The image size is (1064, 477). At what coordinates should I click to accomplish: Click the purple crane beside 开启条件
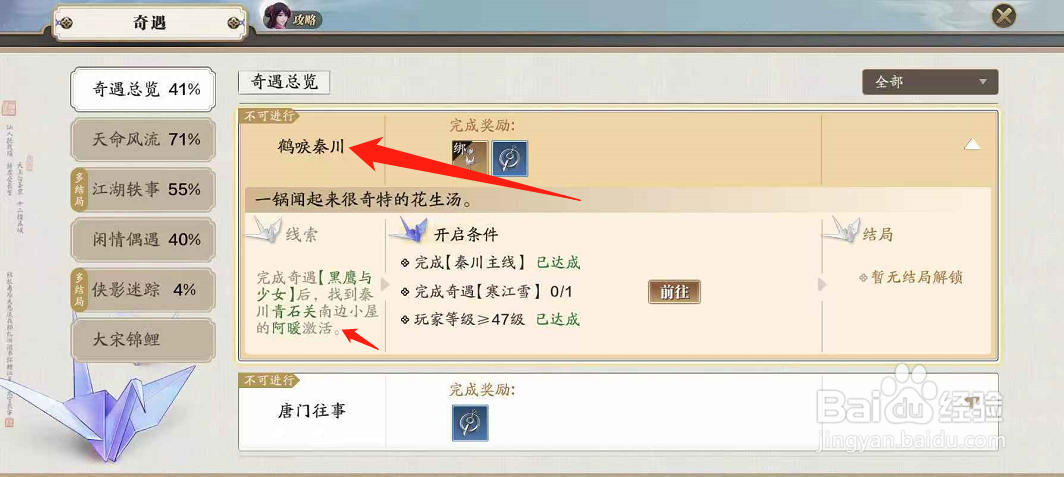click(x=408, y=229)
